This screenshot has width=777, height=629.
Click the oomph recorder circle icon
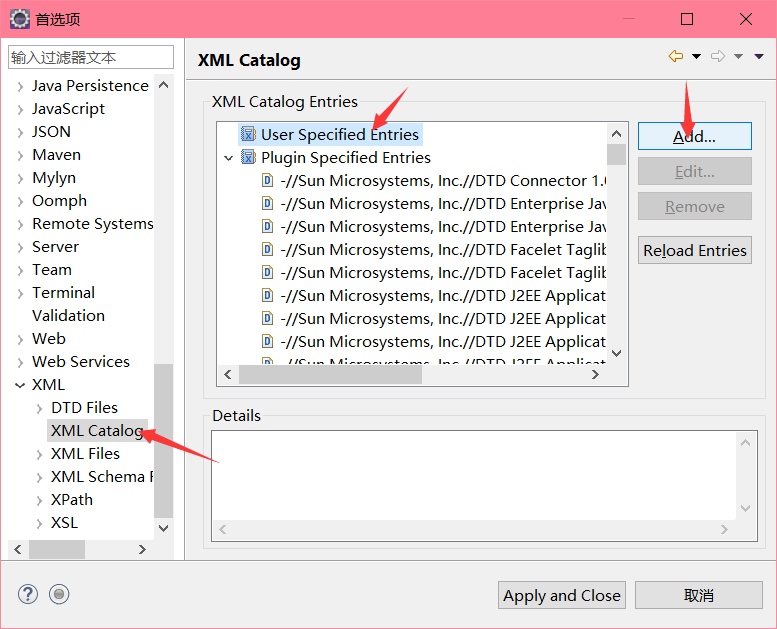coord(59,594)
